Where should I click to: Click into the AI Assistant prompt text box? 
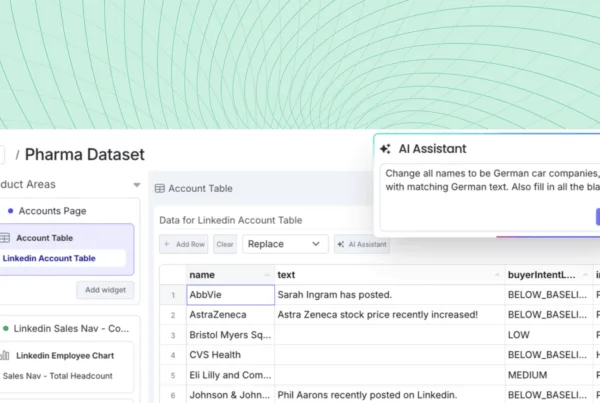click(490, 180)
